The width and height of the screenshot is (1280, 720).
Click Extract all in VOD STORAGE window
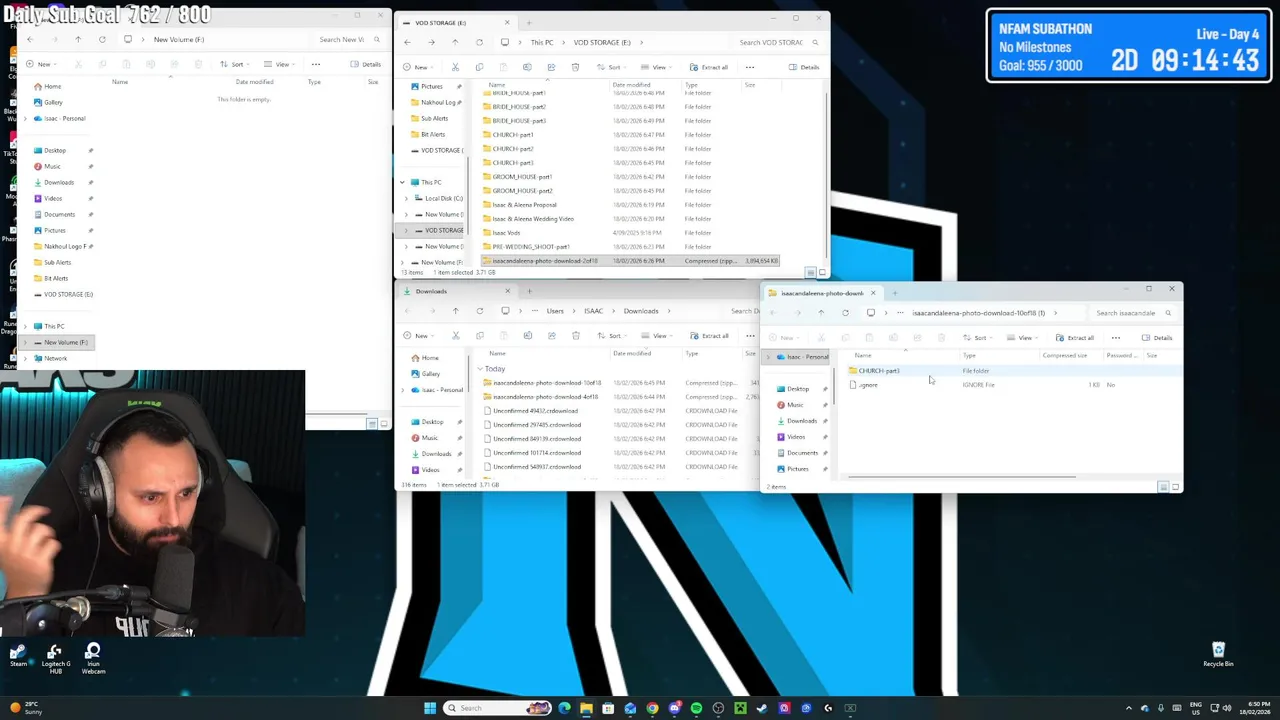point(709,67)
